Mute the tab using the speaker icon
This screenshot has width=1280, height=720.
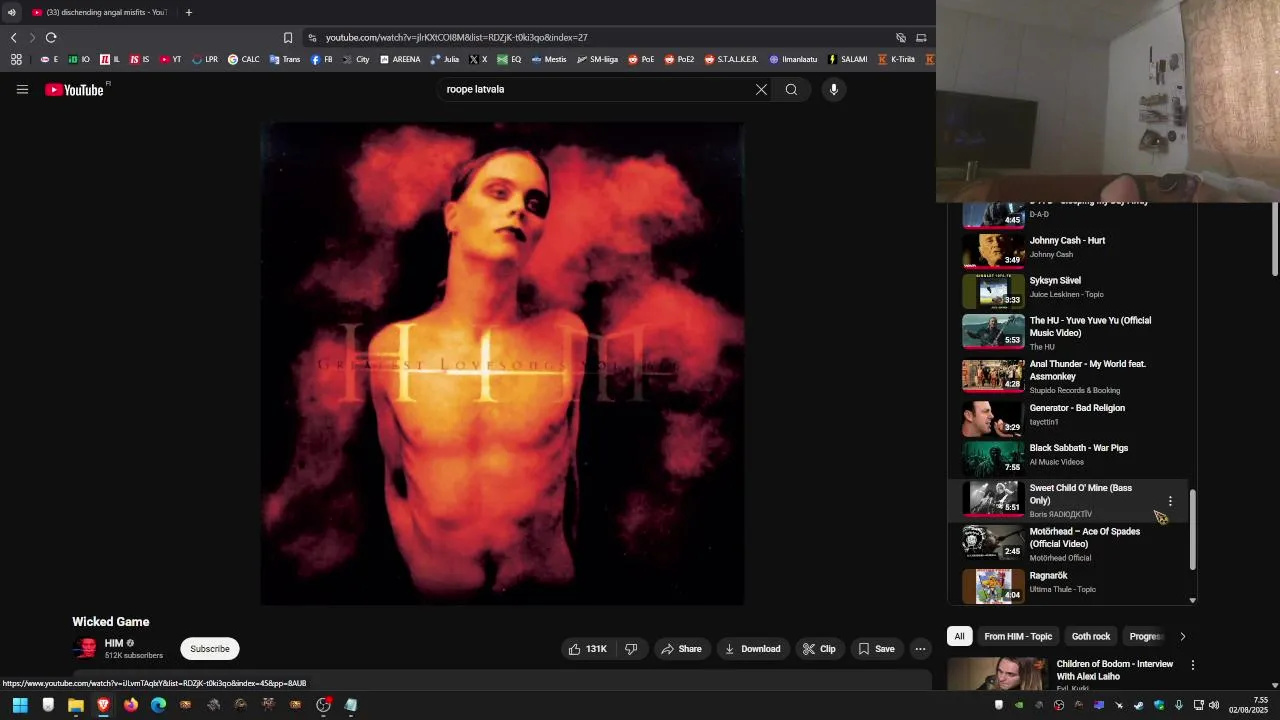click(x=12, y=13)
